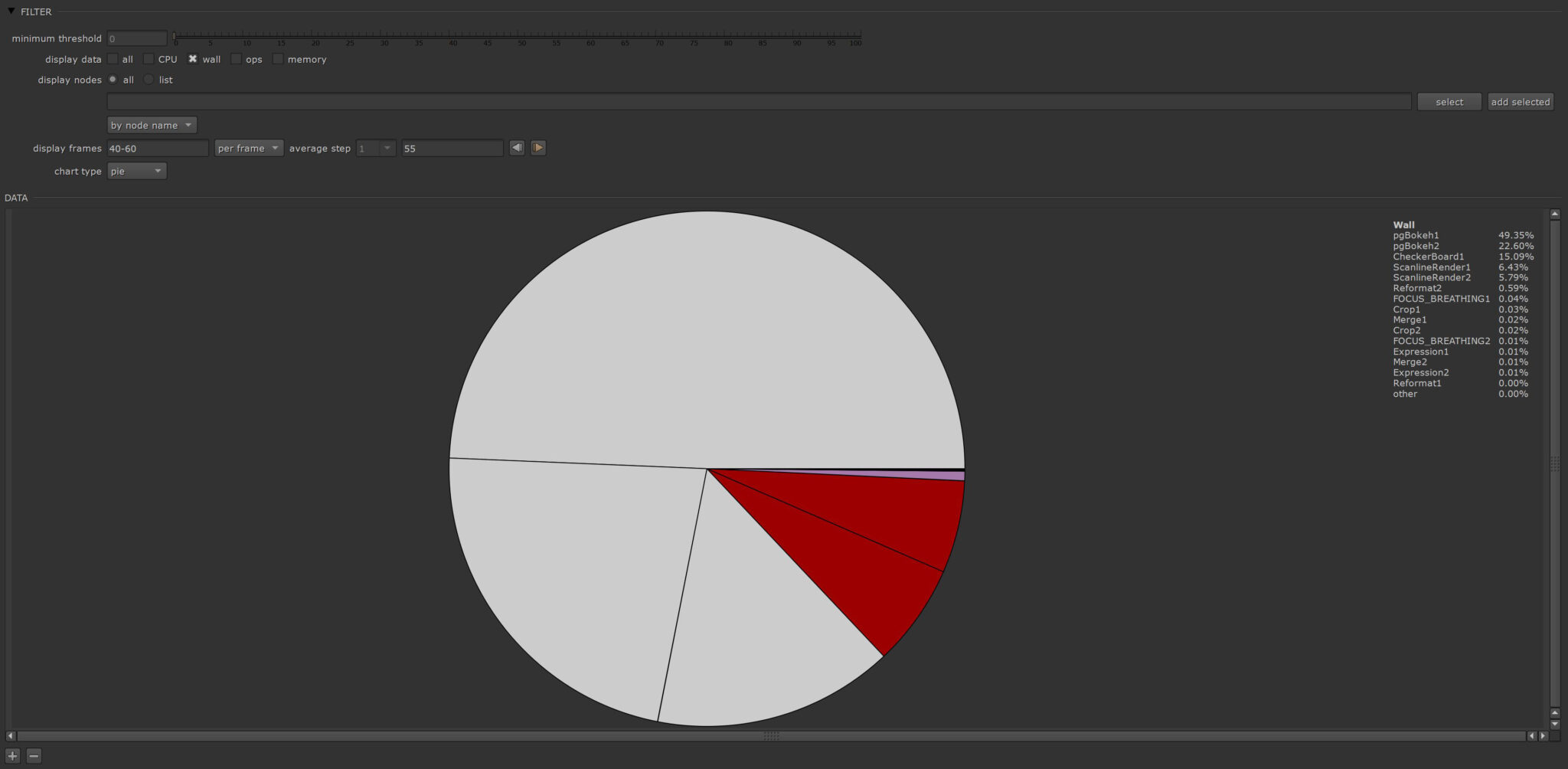Open the pie chart type dropdown
The image size is (1568, 769).
pos(136,171)
